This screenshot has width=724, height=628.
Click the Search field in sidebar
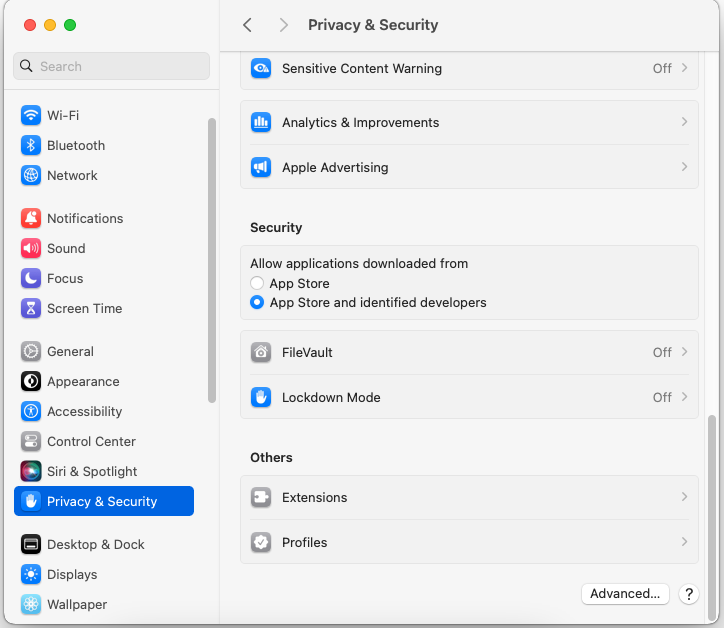tap(112, 66)
